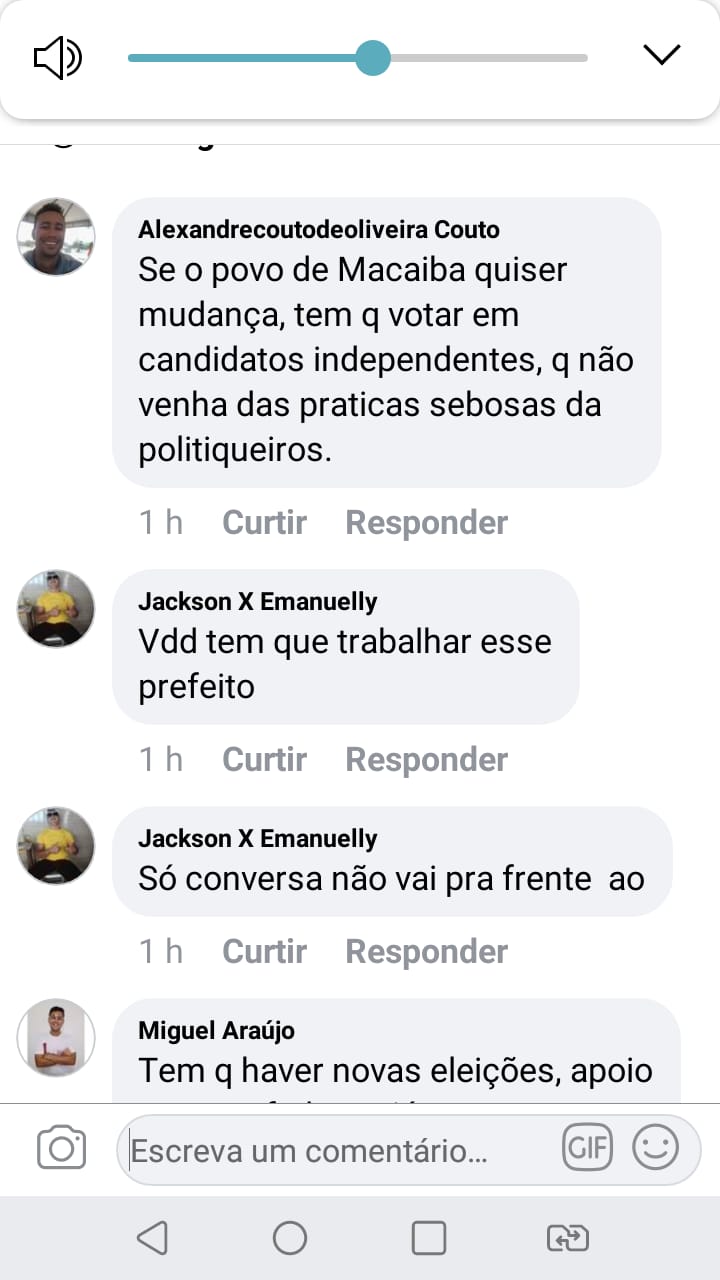This screenshot has width=720, height=1280.
Task: Click Curtir under 'Vdd tem que trabalhar' comment
Action: click(264, 759)
